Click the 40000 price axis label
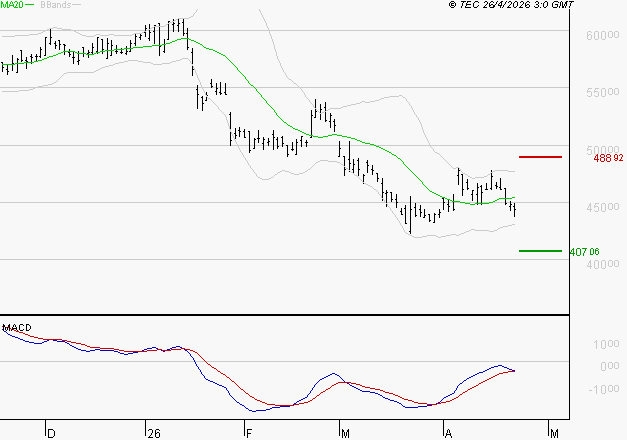 click(x=603, y=264)
